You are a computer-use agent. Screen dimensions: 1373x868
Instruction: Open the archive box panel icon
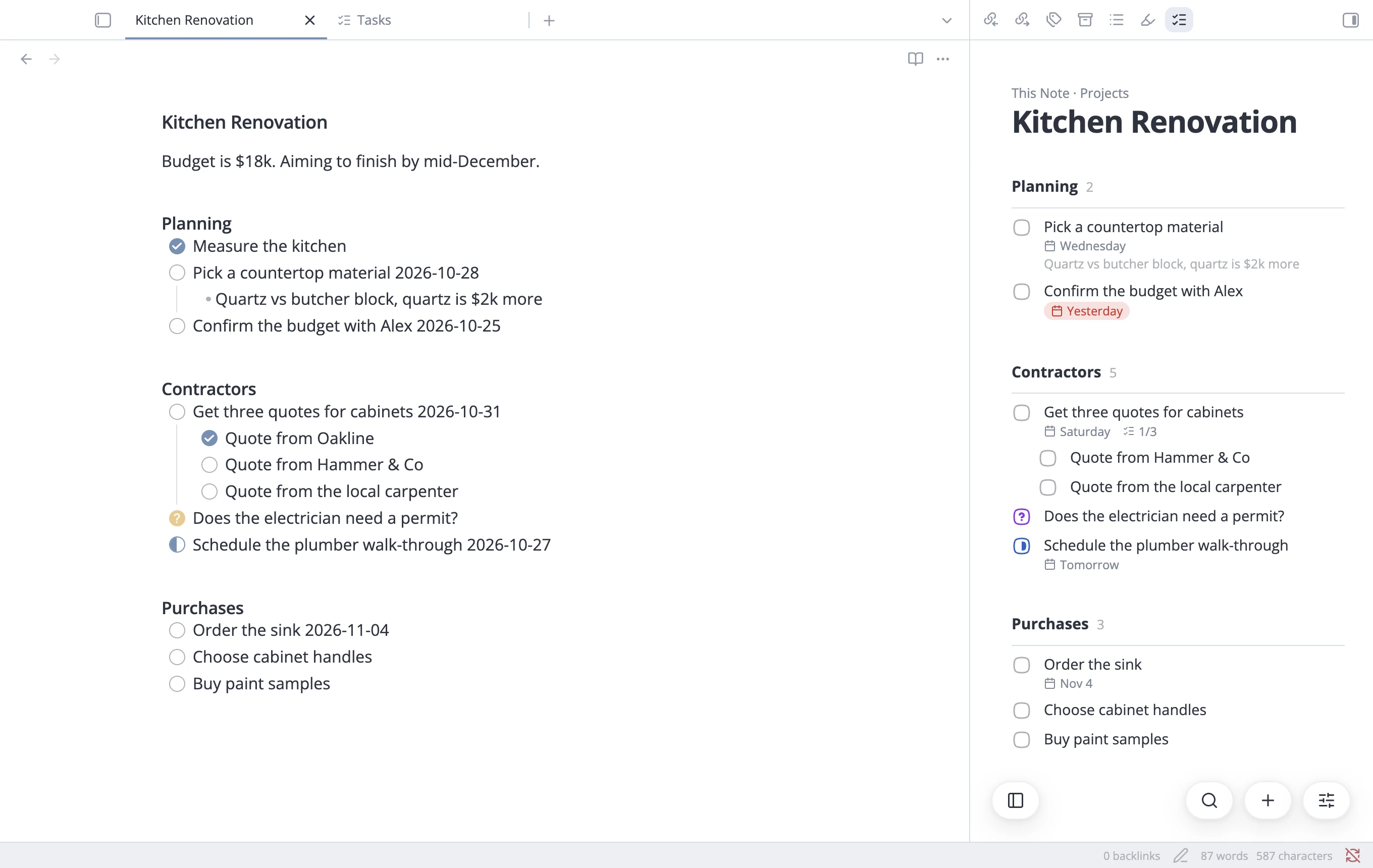click(1085, 20)
